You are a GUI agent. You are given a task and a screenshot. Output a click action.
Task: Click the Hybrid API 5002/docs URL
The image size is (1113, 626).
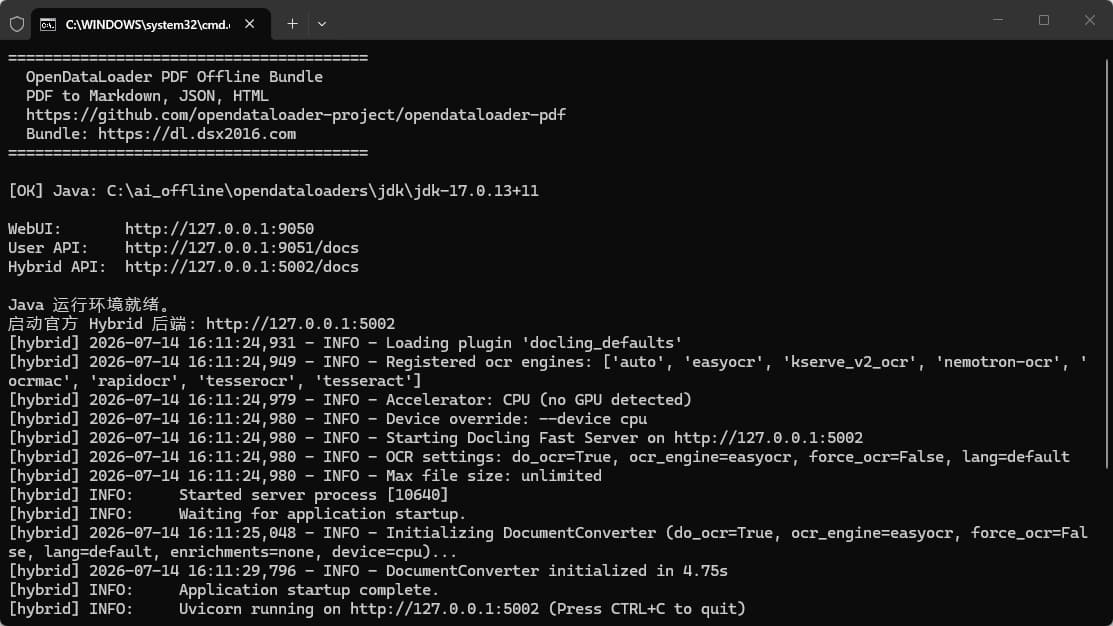click(242, 267)
